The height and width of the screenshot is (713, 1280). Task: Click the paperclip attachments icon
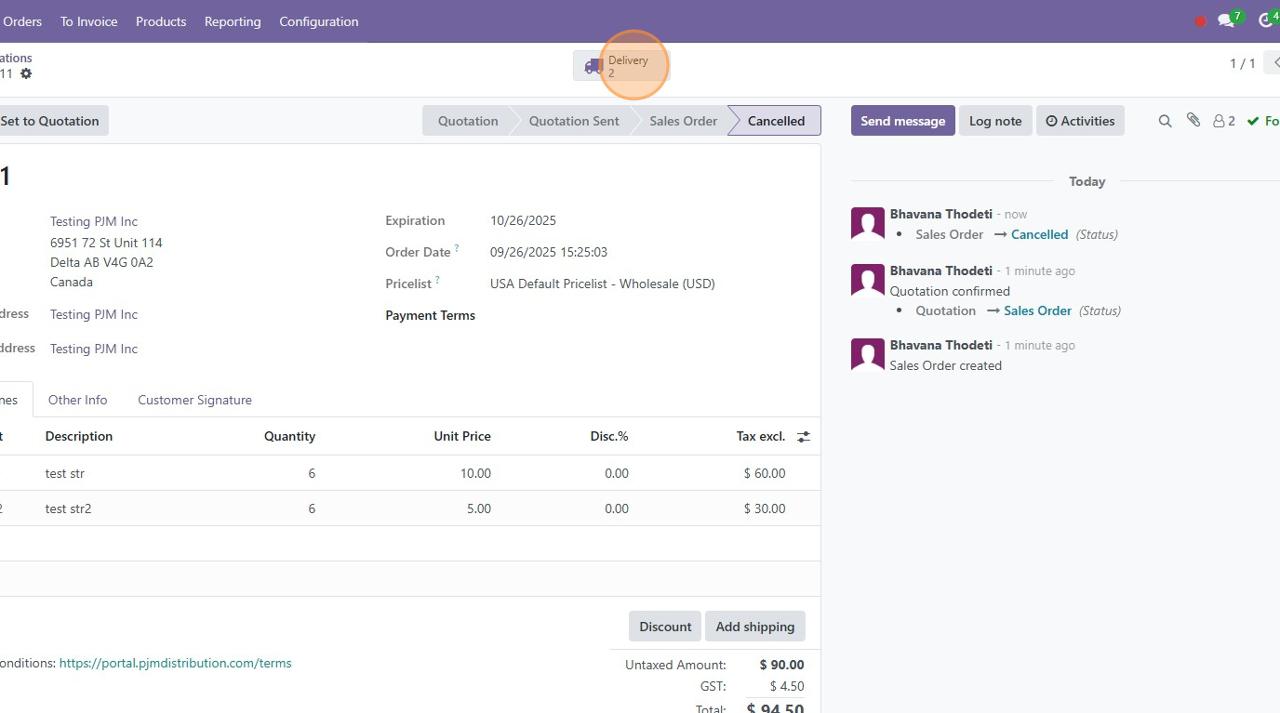coord(1193,120)
